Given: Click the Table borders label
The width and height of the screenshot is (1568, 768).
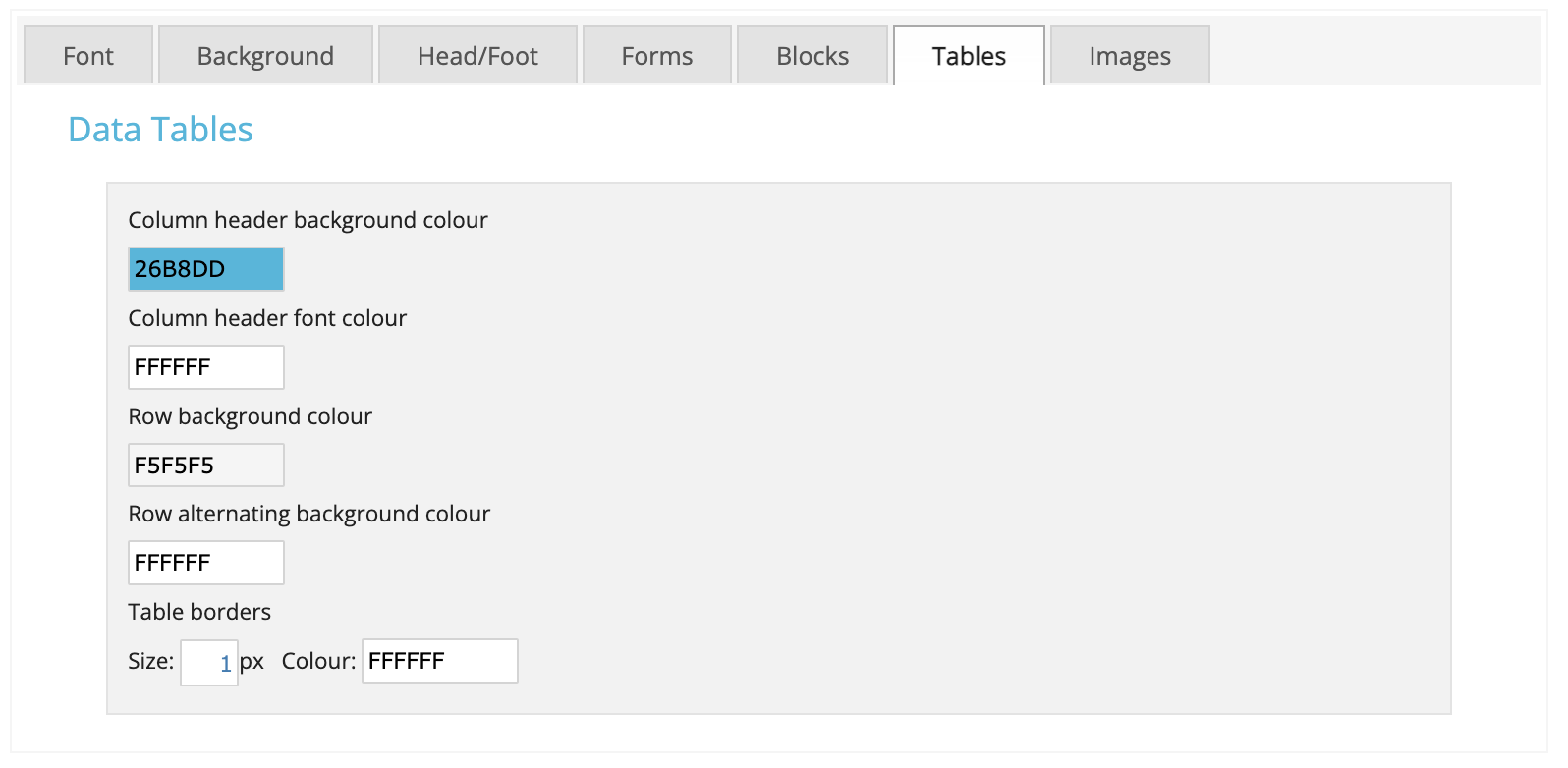Looking at the screenshot, I should [199, 612].
